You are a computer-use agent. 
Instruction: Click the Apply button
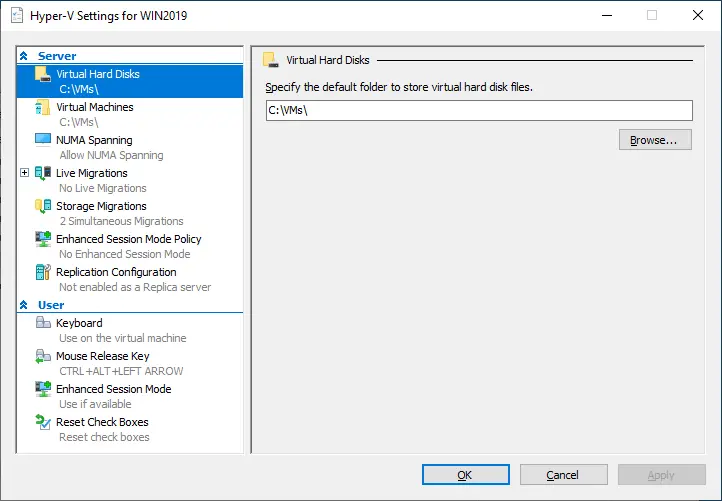(662, 475)
